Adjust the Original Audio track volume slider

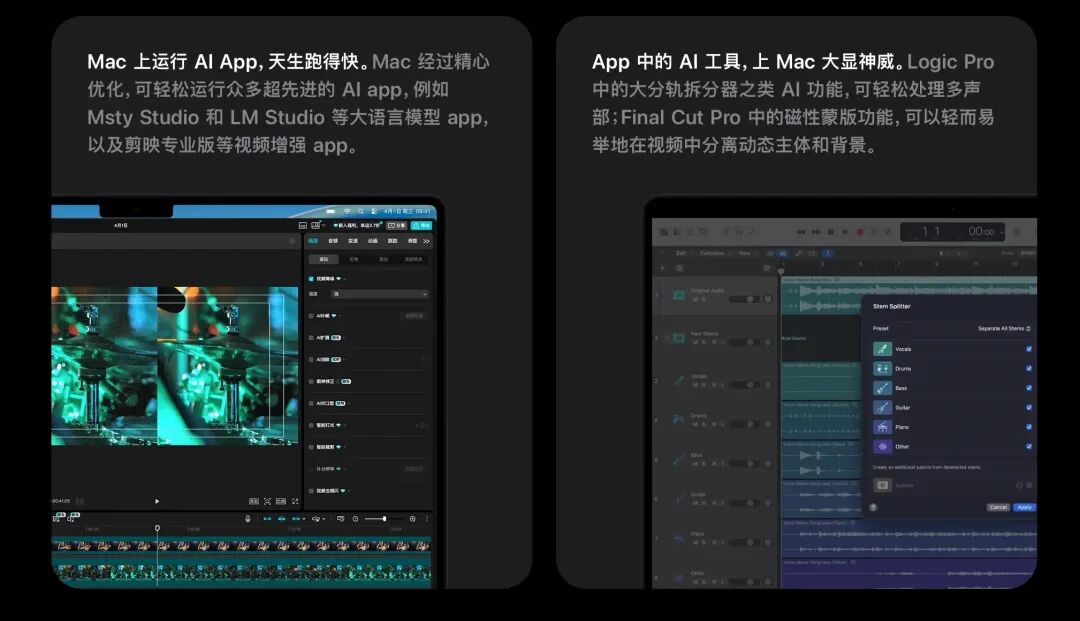[x=745, y=299]
